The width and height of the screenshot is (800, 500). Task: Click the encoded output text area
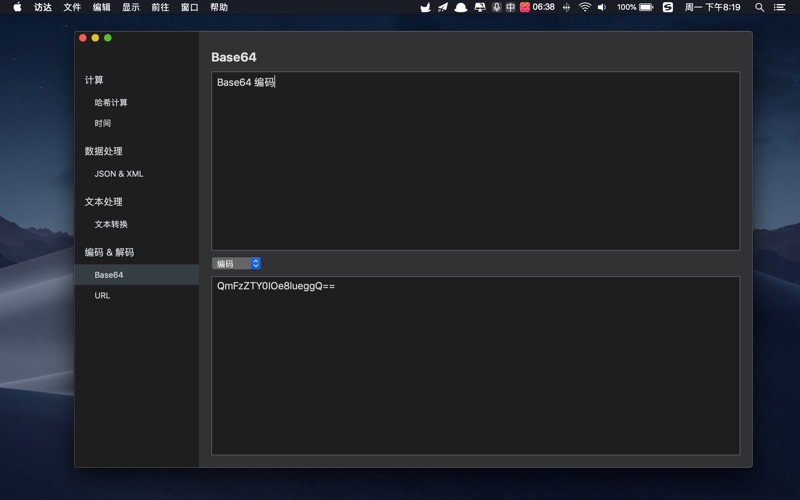click(475, 365)
